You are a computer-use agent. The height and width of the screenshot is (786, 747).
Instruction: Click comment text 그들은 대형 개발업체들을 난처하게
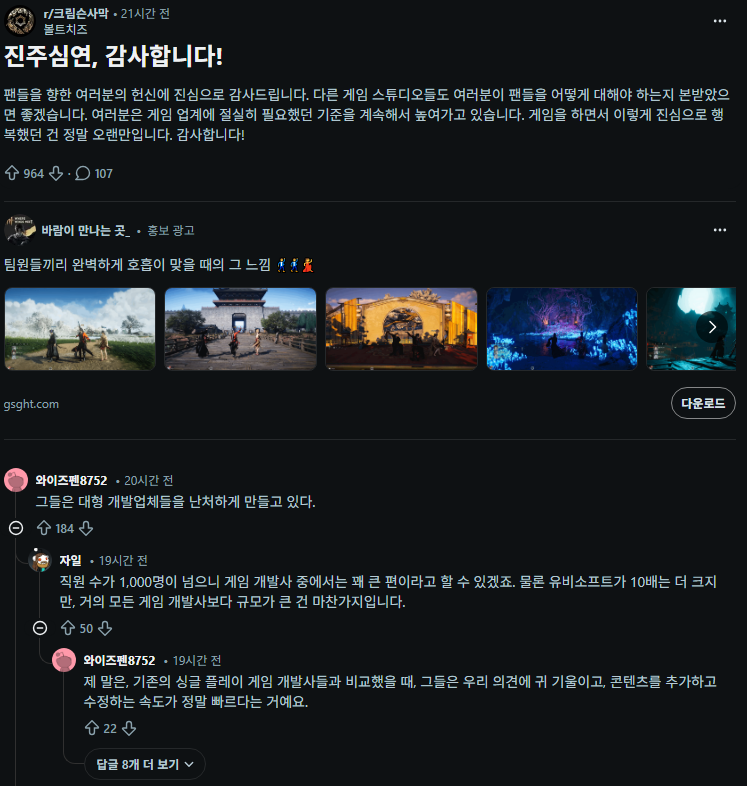pos(175,501)
